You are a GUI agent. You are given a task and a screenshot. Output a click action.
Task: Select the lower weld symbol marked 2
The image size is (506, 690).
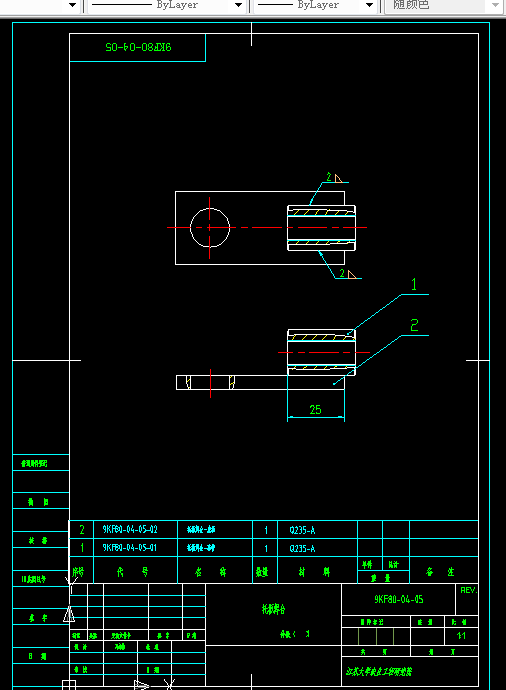coord(347,274)
